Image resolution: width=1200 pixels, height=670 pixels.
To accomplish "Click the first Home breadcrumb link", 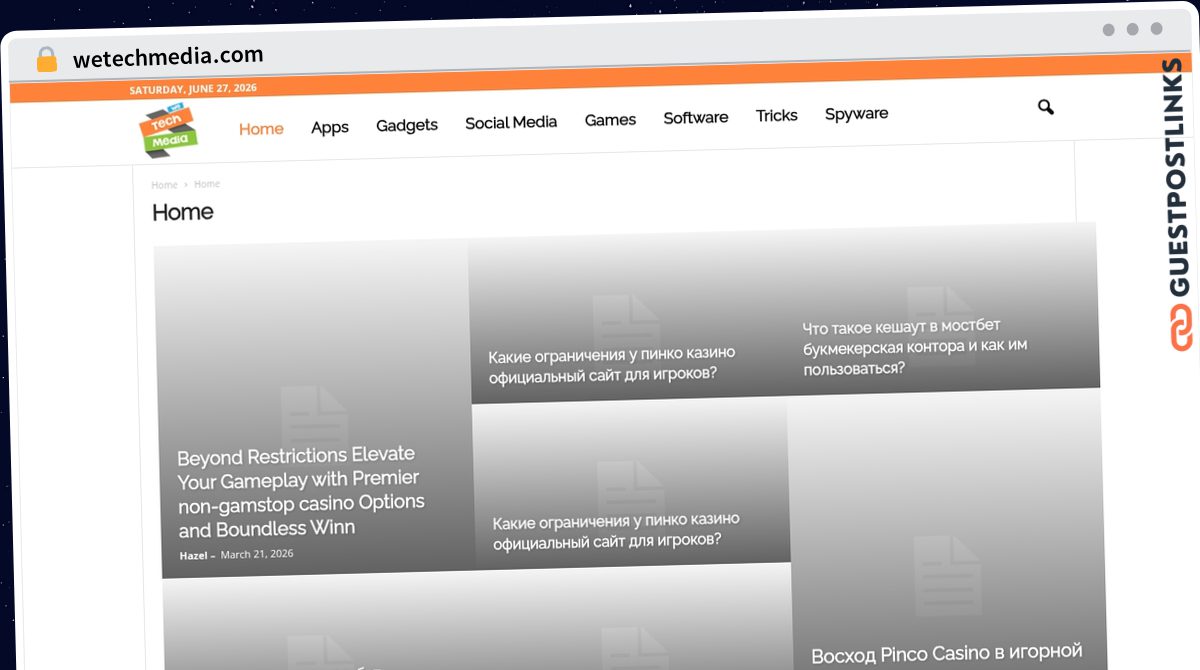I will [x=164, y=185].
